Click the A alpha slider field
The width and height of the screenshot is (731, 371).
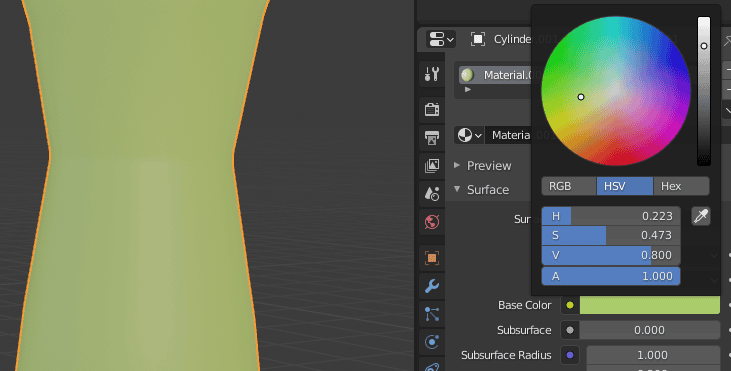[611, 276]
